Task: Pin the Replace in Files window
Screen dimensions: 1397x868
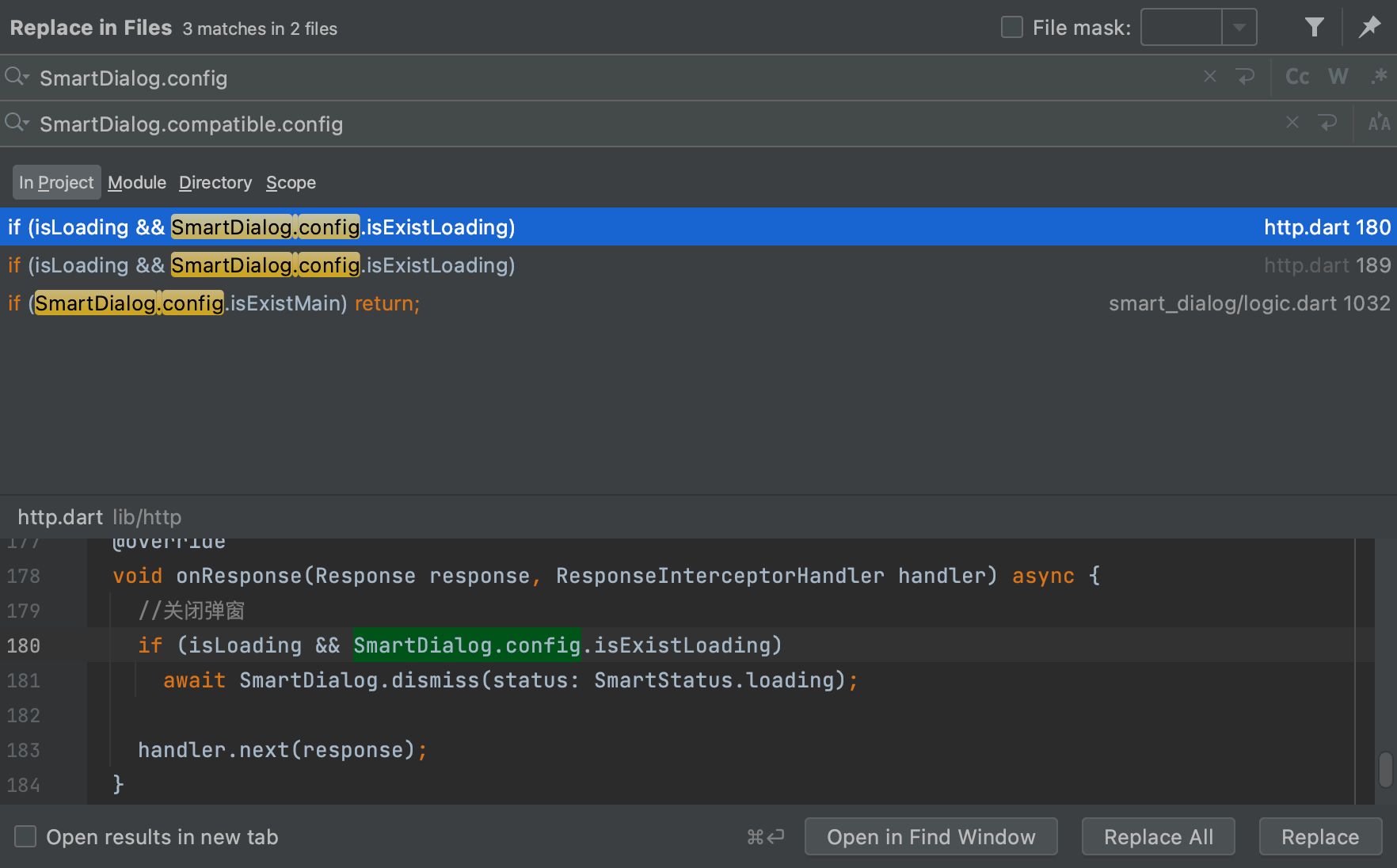Action: click(1369, 28)
